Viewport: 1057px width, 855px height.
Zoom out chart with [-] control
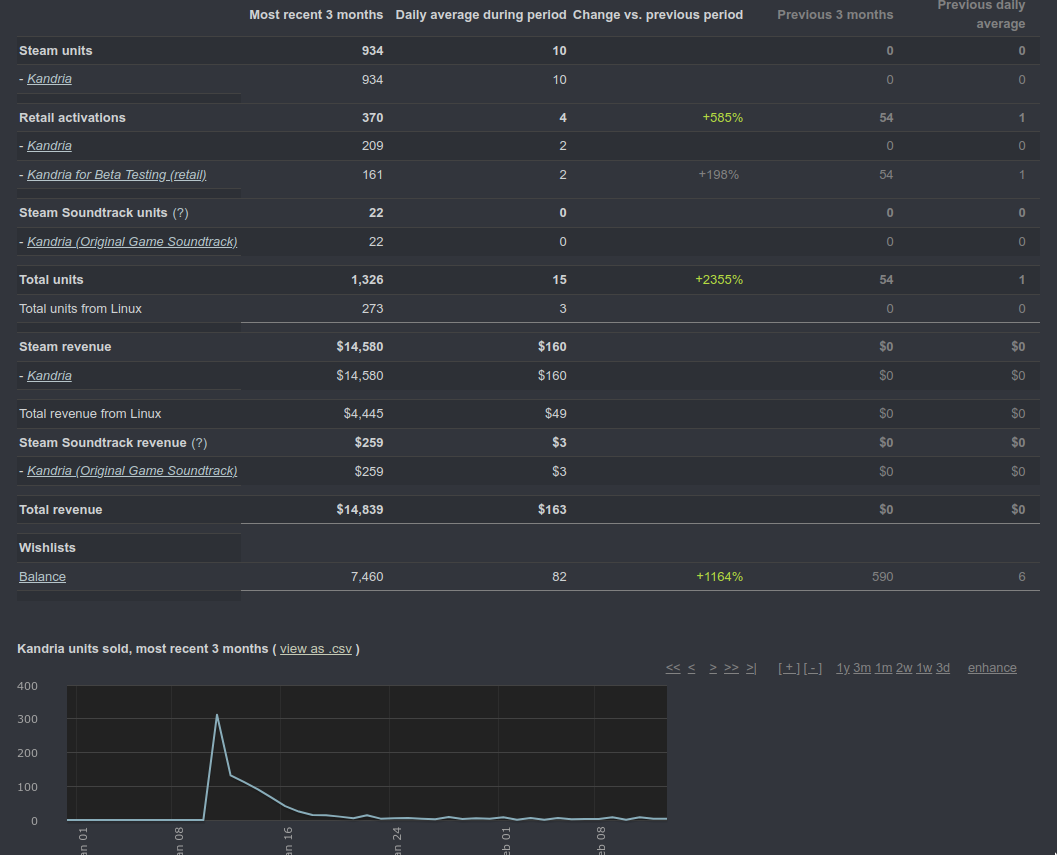coord(813,668)
